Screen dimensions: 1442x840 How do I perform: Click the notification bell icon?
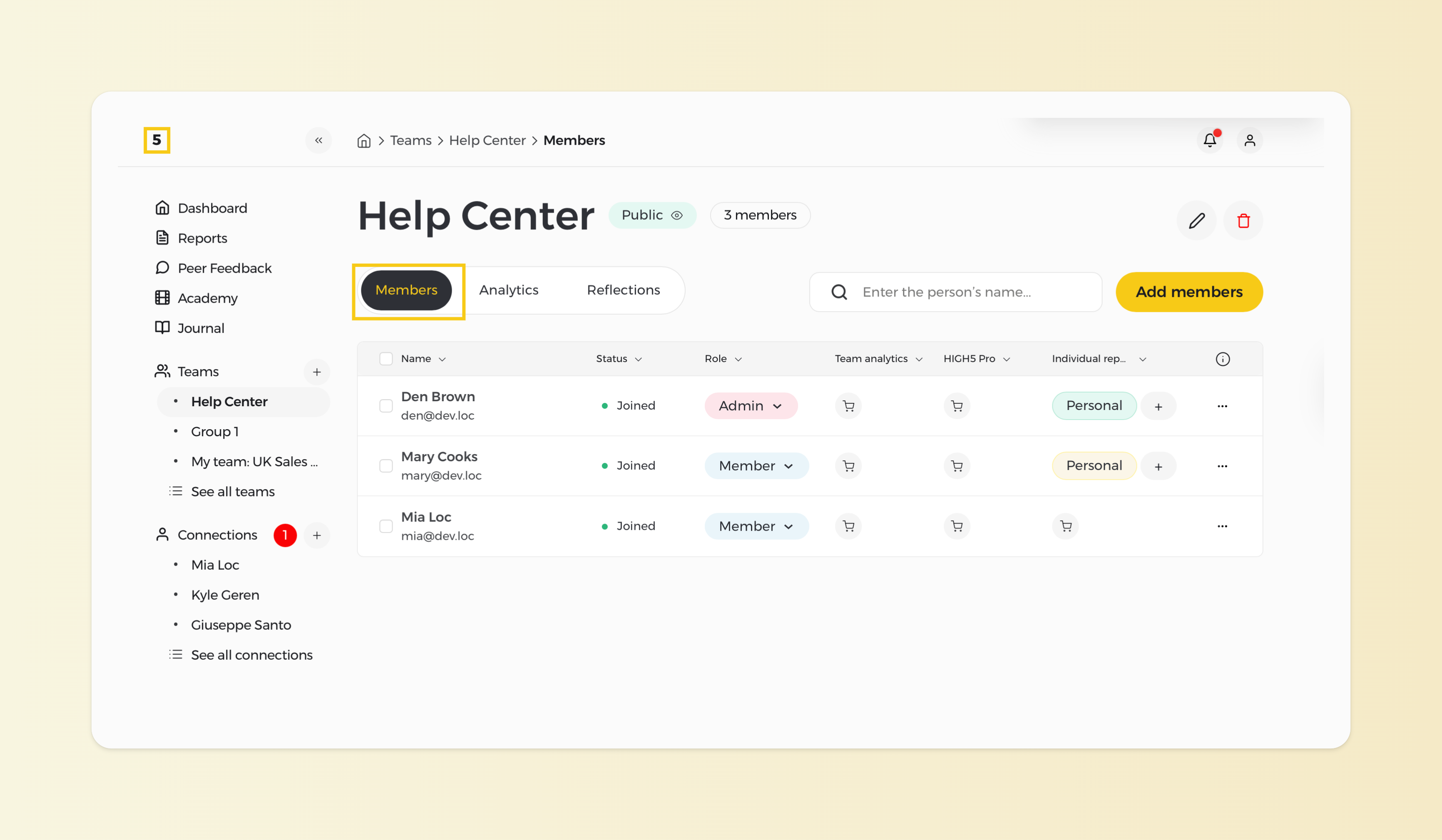point(1209,140)
